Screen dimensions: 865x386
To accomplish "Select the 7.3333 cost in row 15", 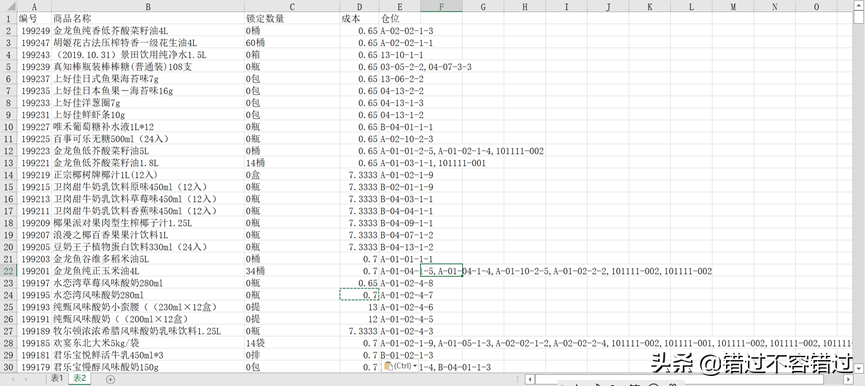I will click(359, 187).
